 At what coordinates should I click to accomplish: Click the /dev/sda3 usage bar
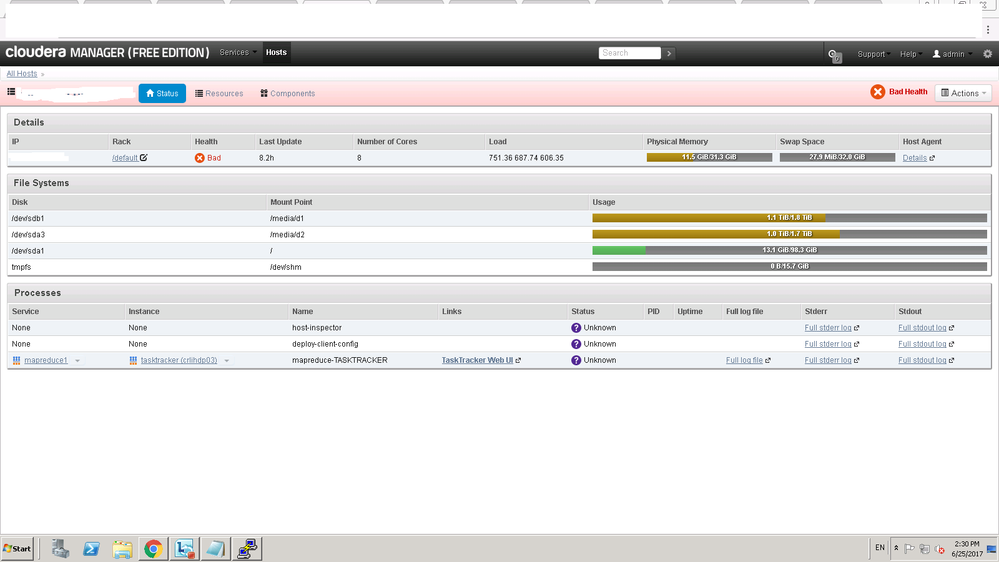point(789,234)
